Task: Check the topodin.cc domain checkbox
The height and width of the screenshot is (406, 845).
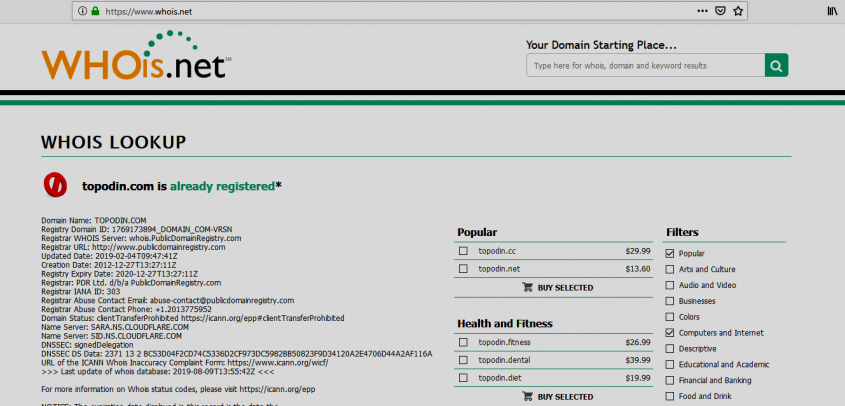Action: [463, 251]
